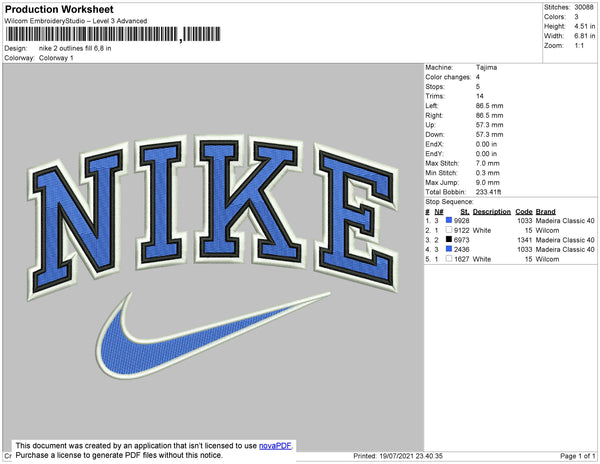Click the 'Page 1 of 1' footer text
This screenshot has height=464, width=600.
pyautogui.click(x=577, y=456)
